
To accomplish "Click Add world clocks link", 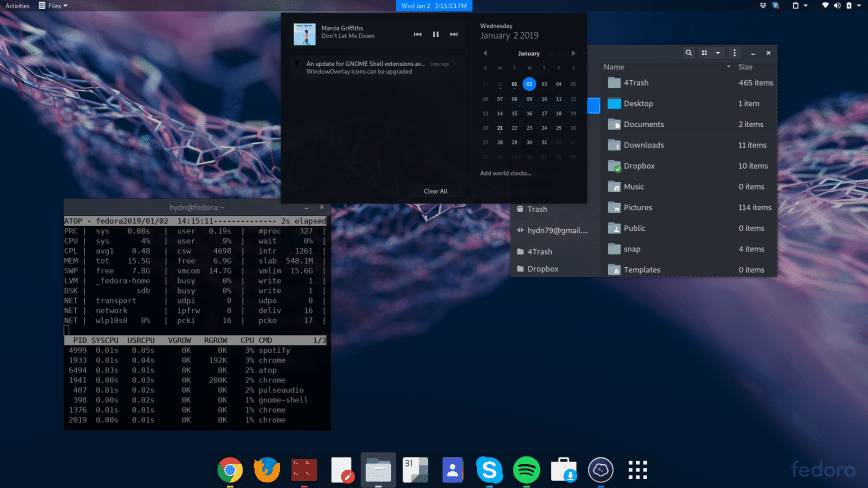I will click(505, 173).
